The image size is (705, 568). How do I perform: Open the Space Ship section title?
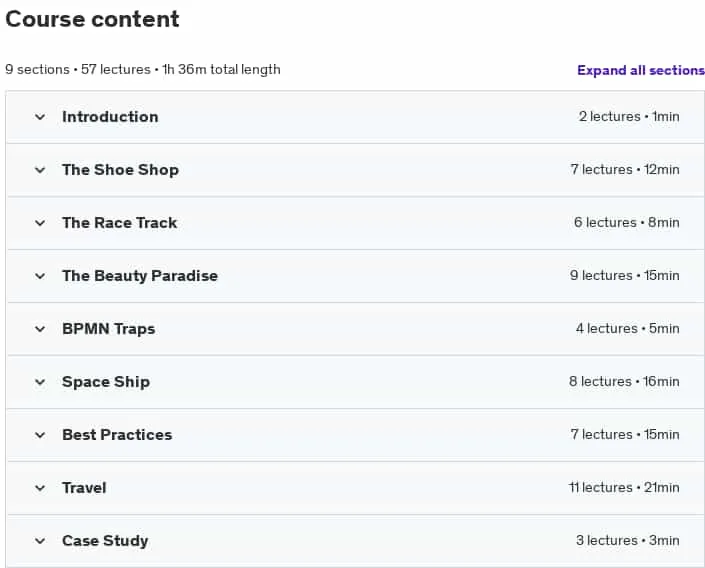click(106, 382)
